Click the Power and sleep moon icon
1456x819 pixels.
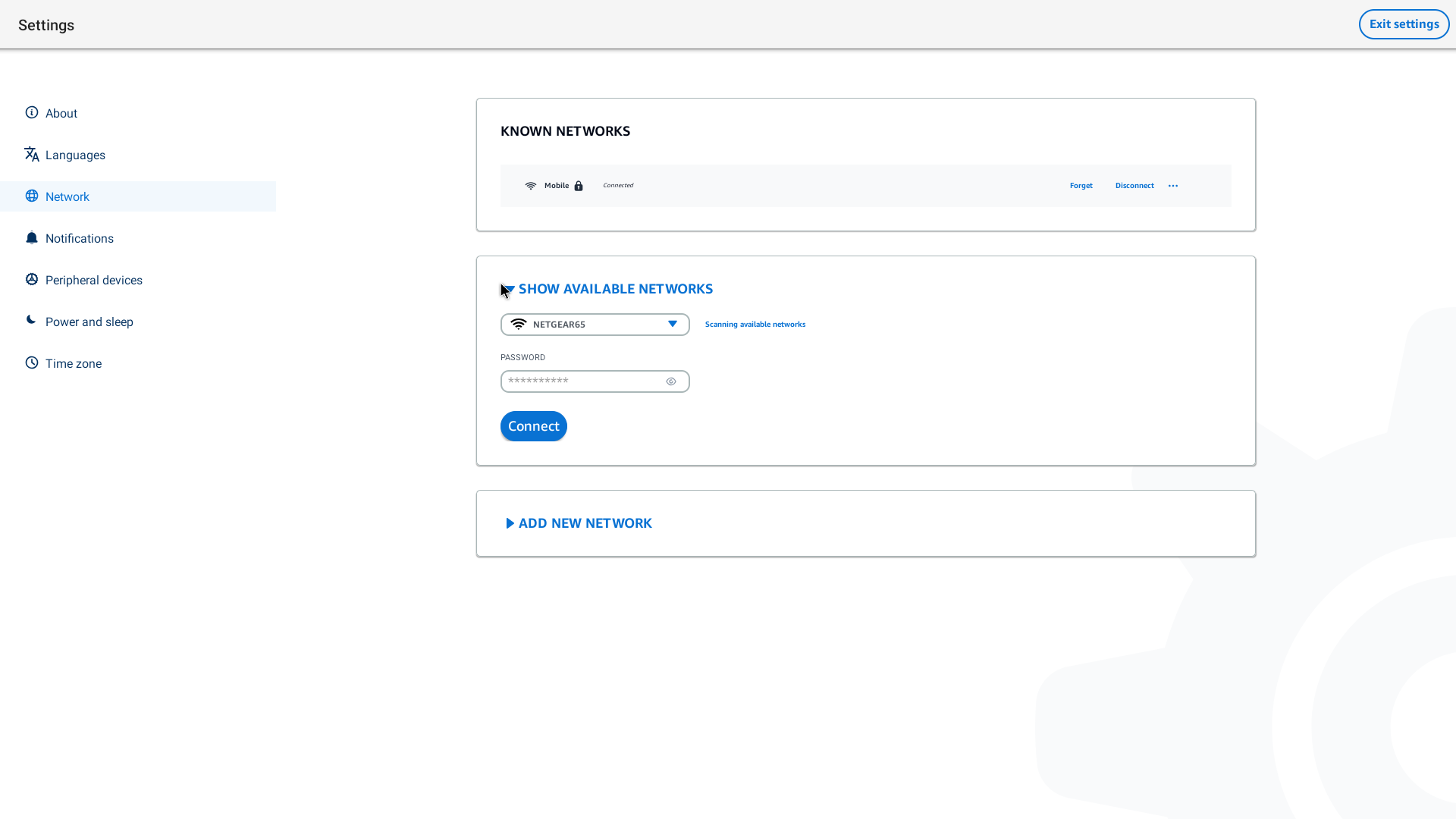tap(31, 320)
